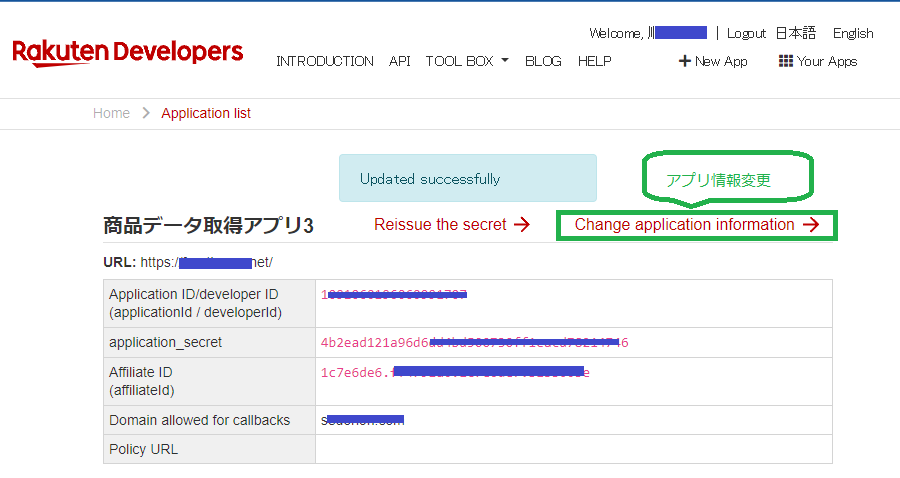Go to the BLOG page
This screenshot has width=900, height=478.
[x=543, y=61]
